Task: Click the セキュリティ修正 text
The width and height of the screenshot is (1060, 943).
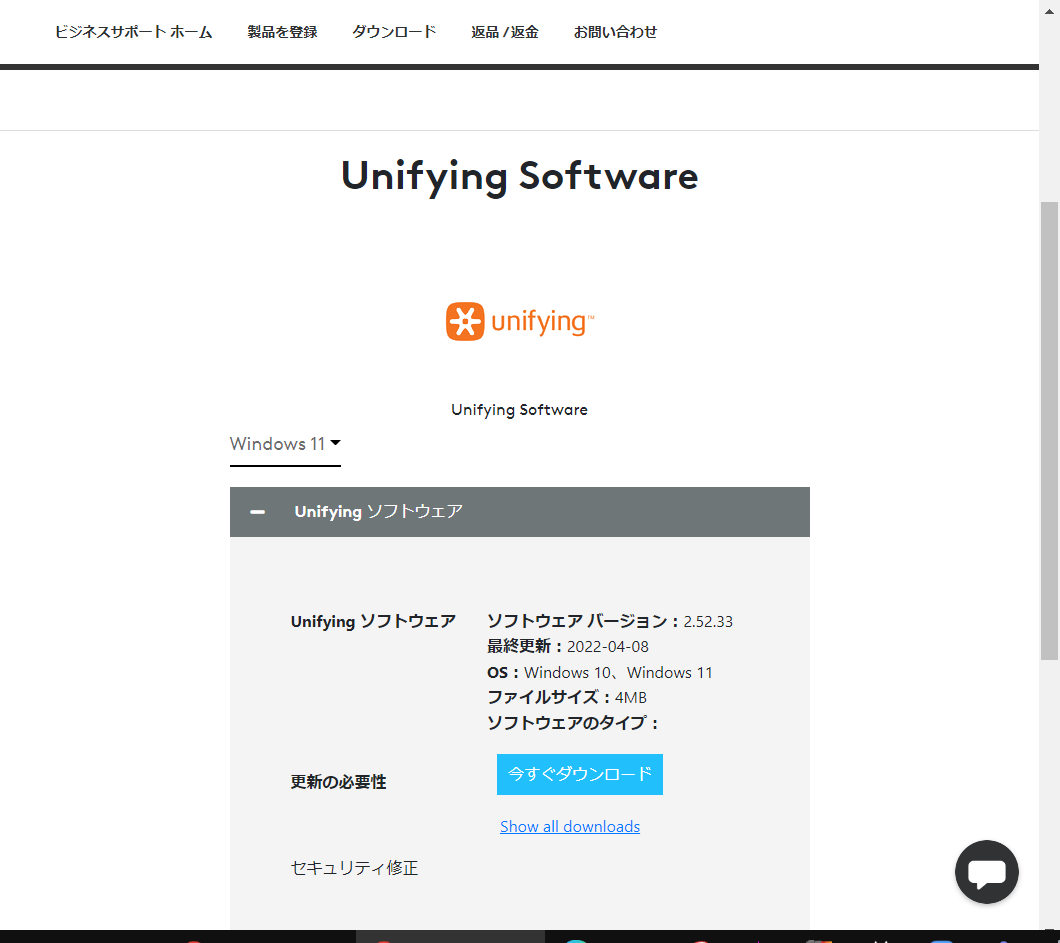Action: [x=354, y=868]
